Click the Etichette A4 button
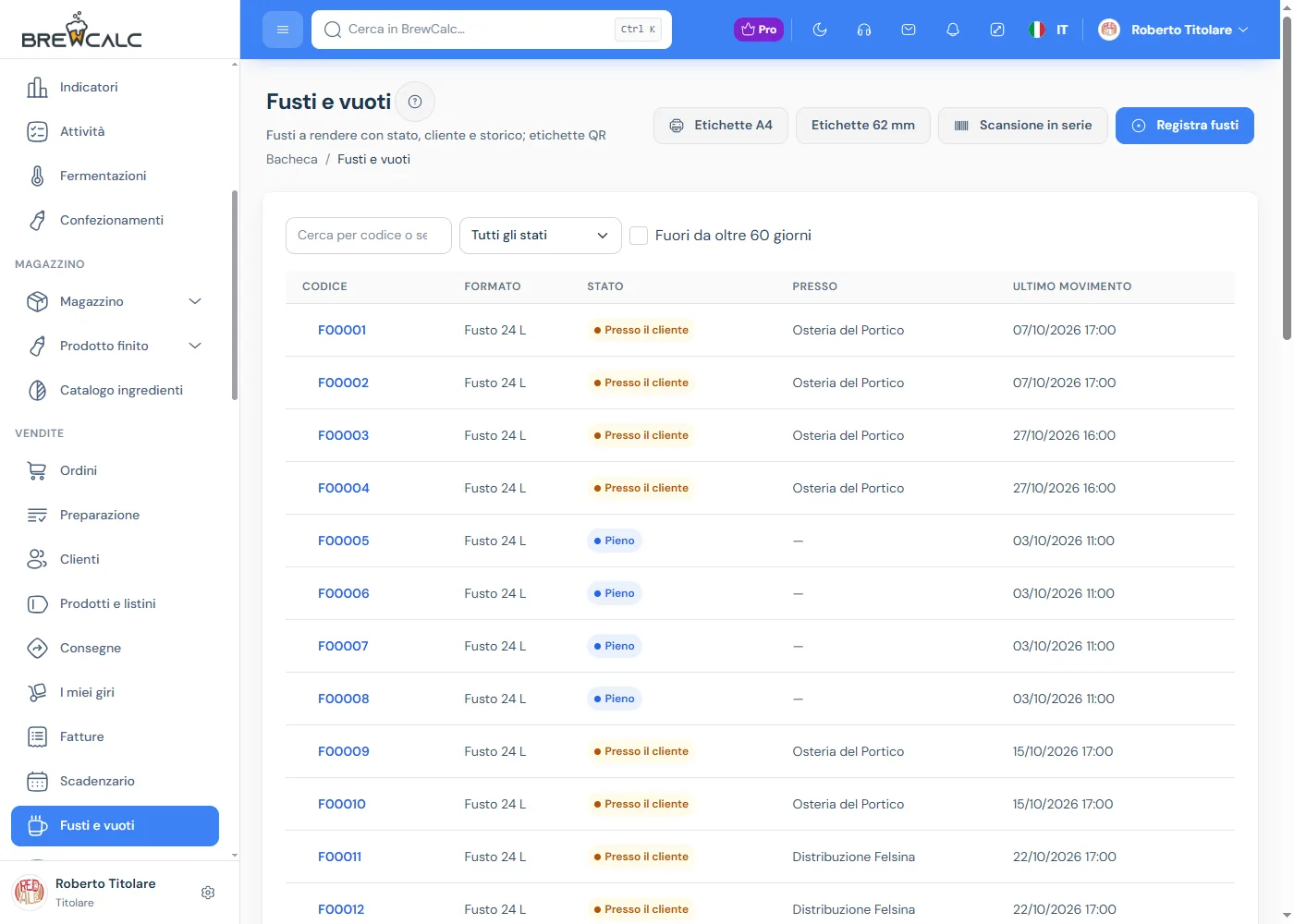 (721, 126)
